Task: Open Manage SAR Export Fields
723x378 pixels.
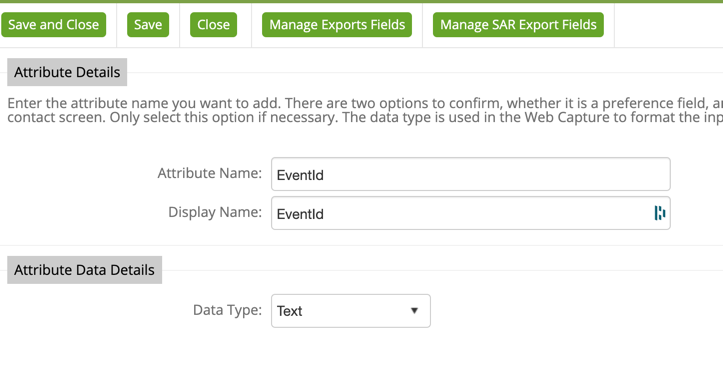Action: pyautogui.click(x=518, y=25)
